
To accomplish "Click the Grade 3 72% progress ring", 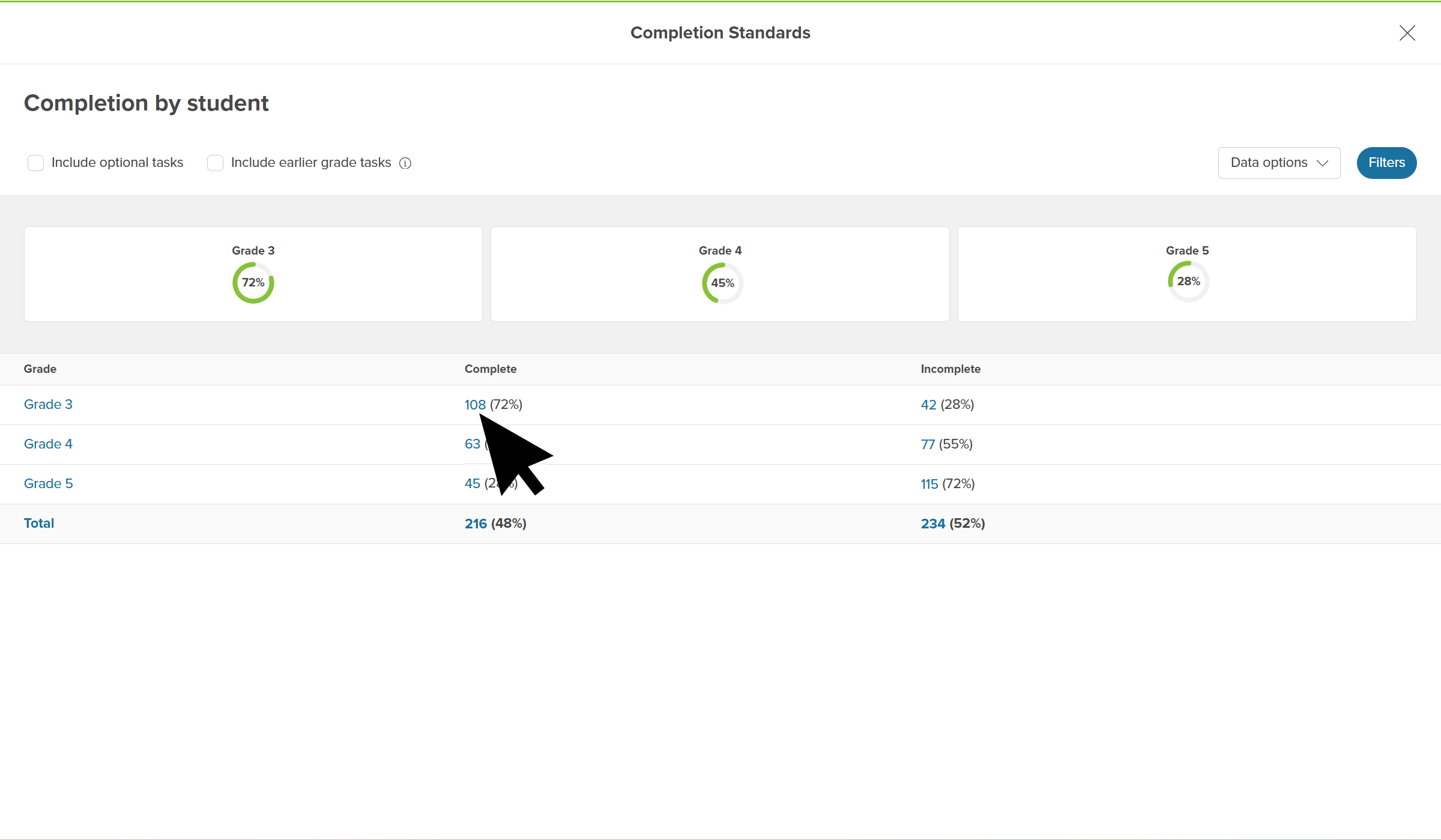I will tap(253, 283).
